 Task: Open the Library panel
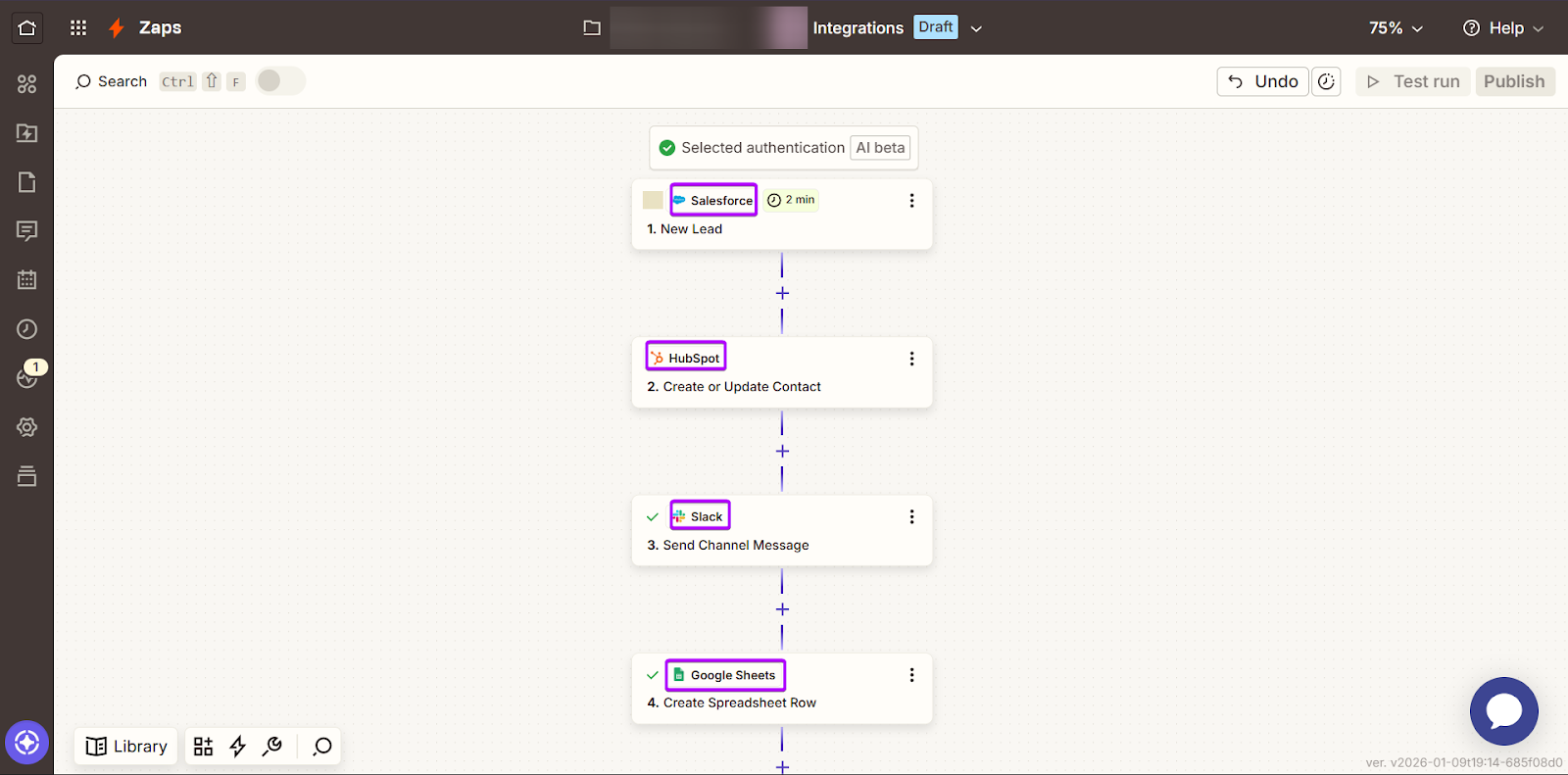(x=126, y=747)
